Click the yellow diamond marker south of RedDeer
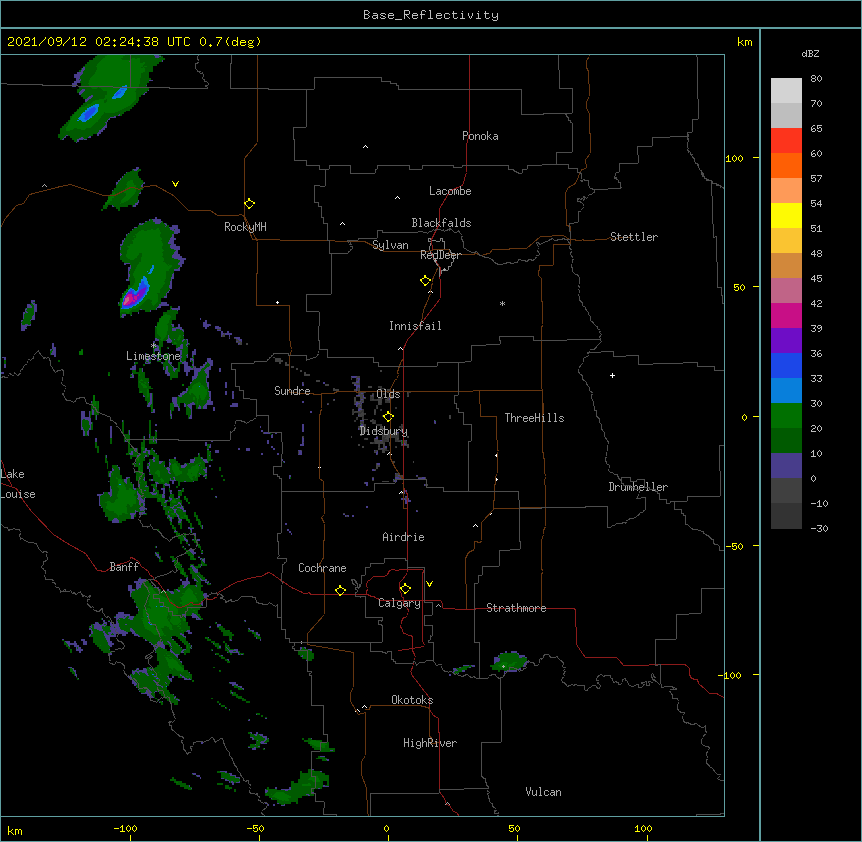 (425, 281)
